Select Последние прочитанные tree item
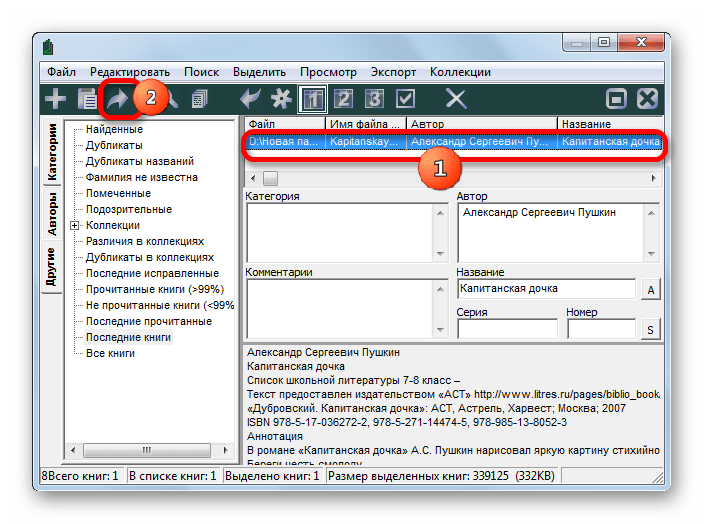Viewport: 704px width, 524px height. [149, 321]
